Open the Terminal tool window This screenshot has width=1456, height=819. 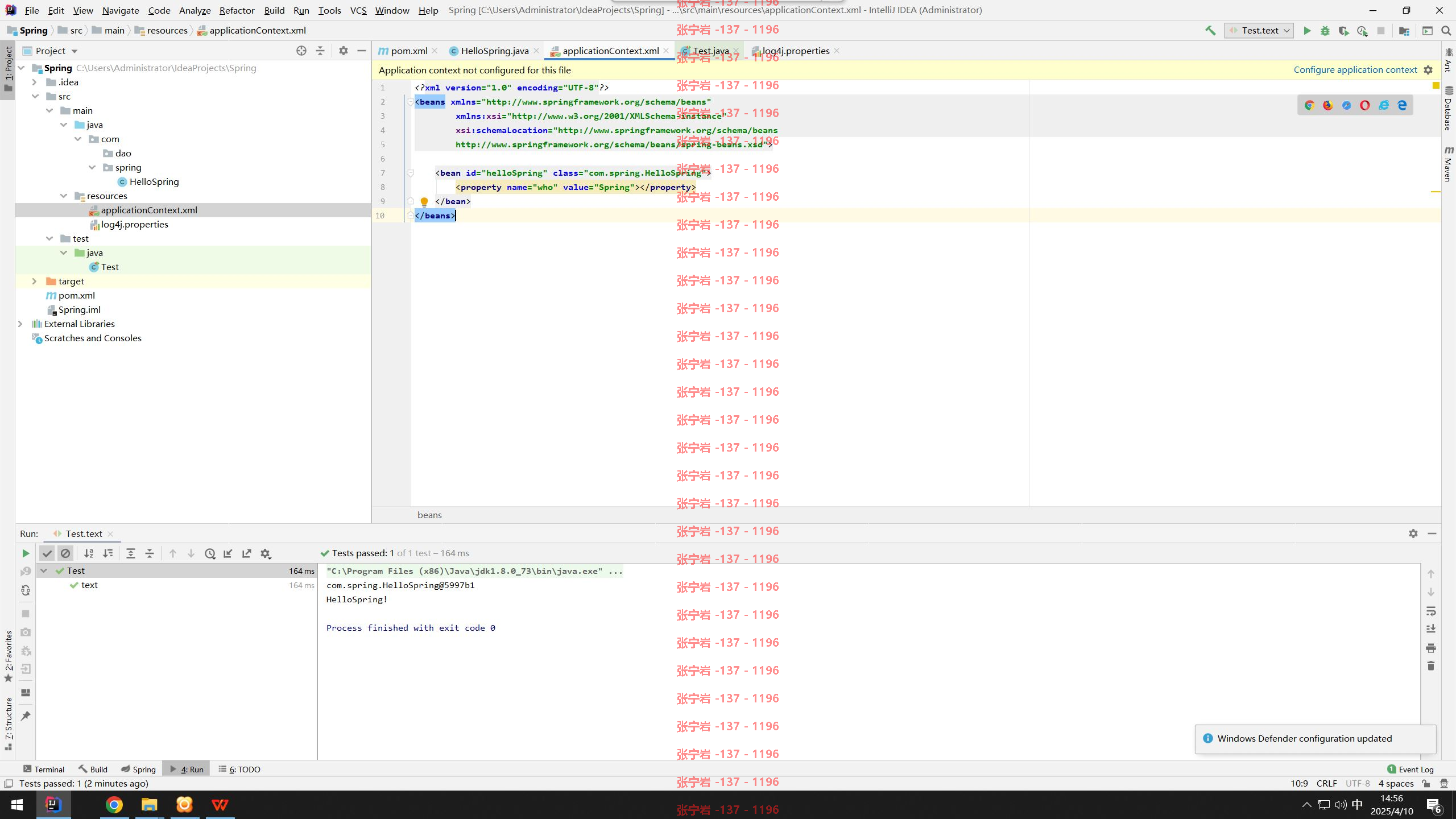tap(44, 769)
